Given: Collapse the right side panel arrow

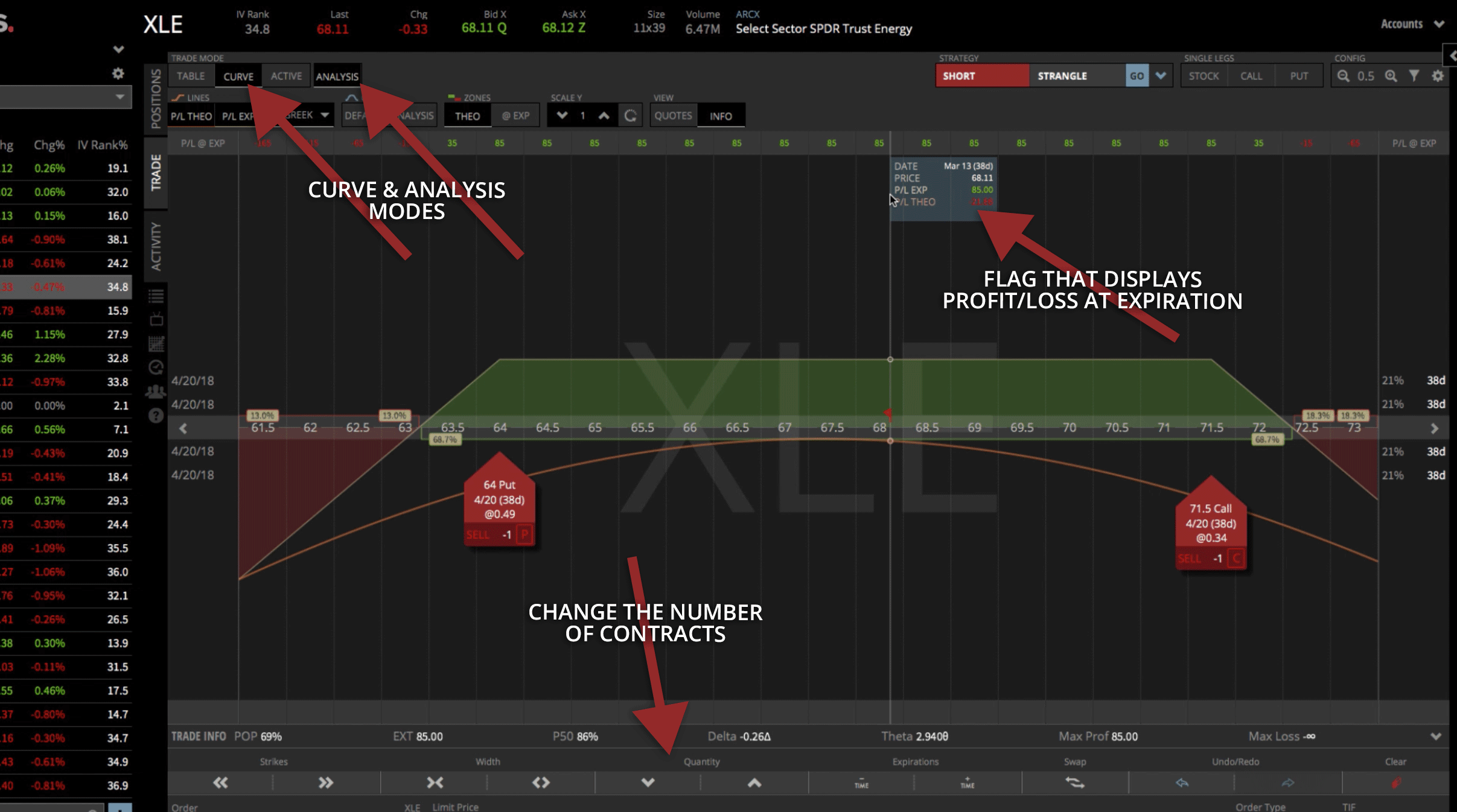Looking at the screenshot, I should [x=1450, y=56].
